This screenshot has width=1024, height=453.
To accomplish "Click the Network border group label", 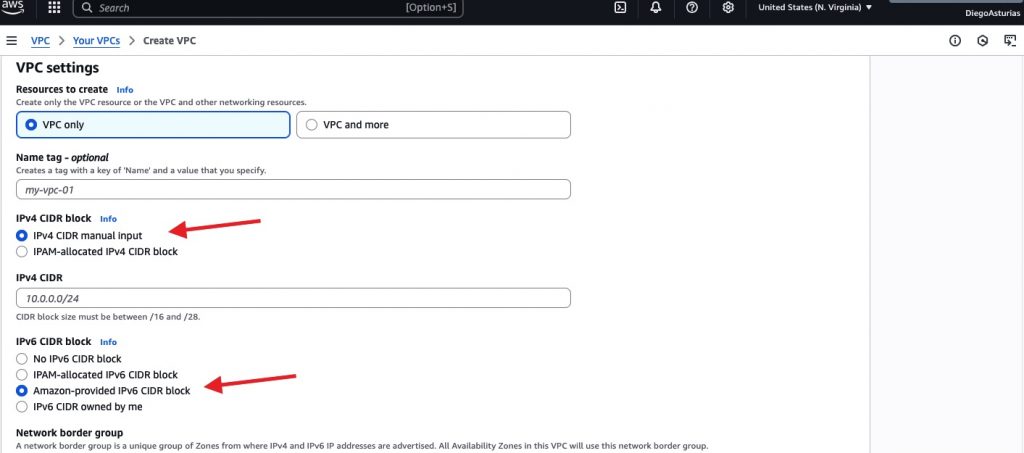I will [70, 433].
